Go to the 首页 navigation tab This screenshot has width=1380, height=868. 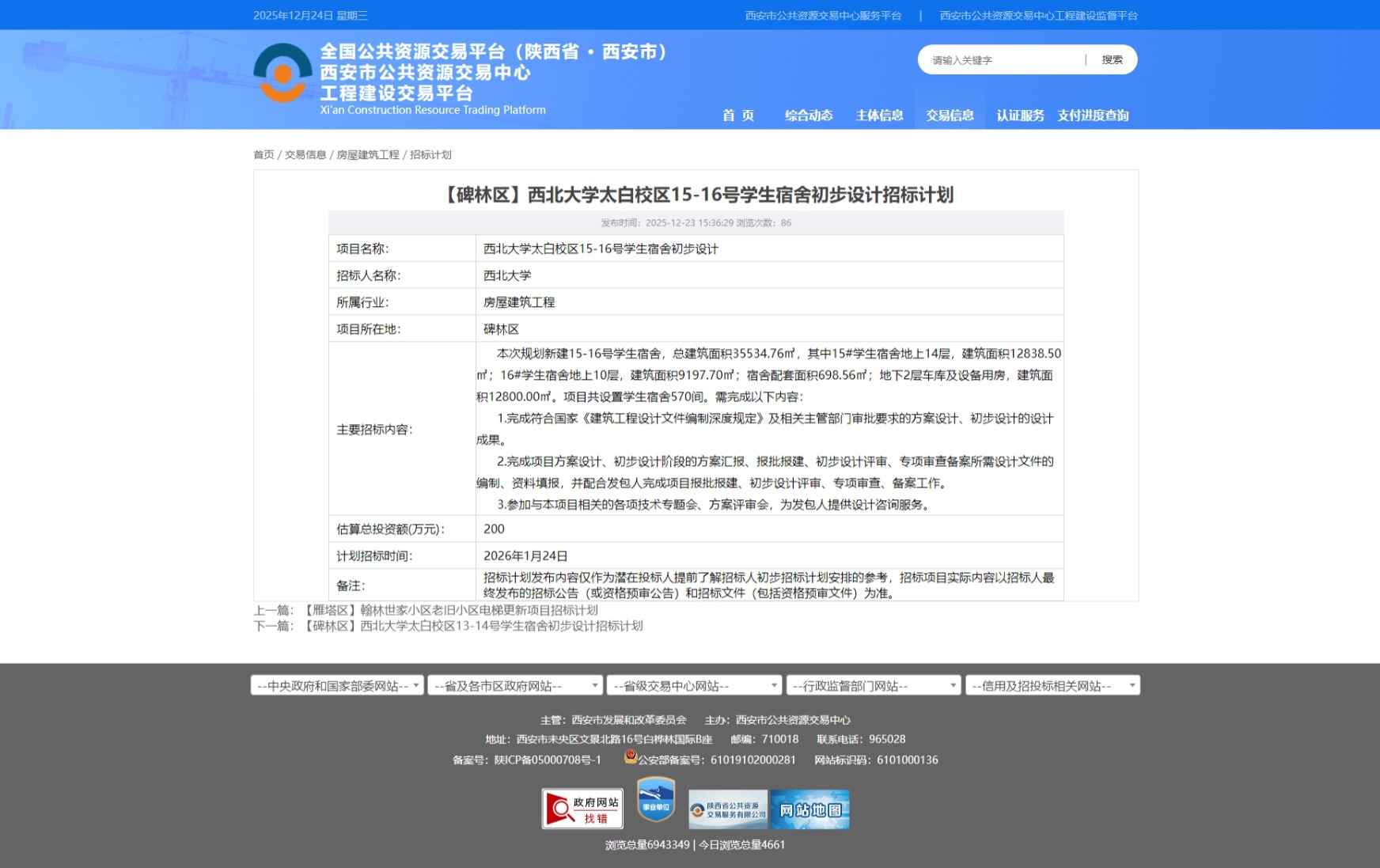point(737,116)
